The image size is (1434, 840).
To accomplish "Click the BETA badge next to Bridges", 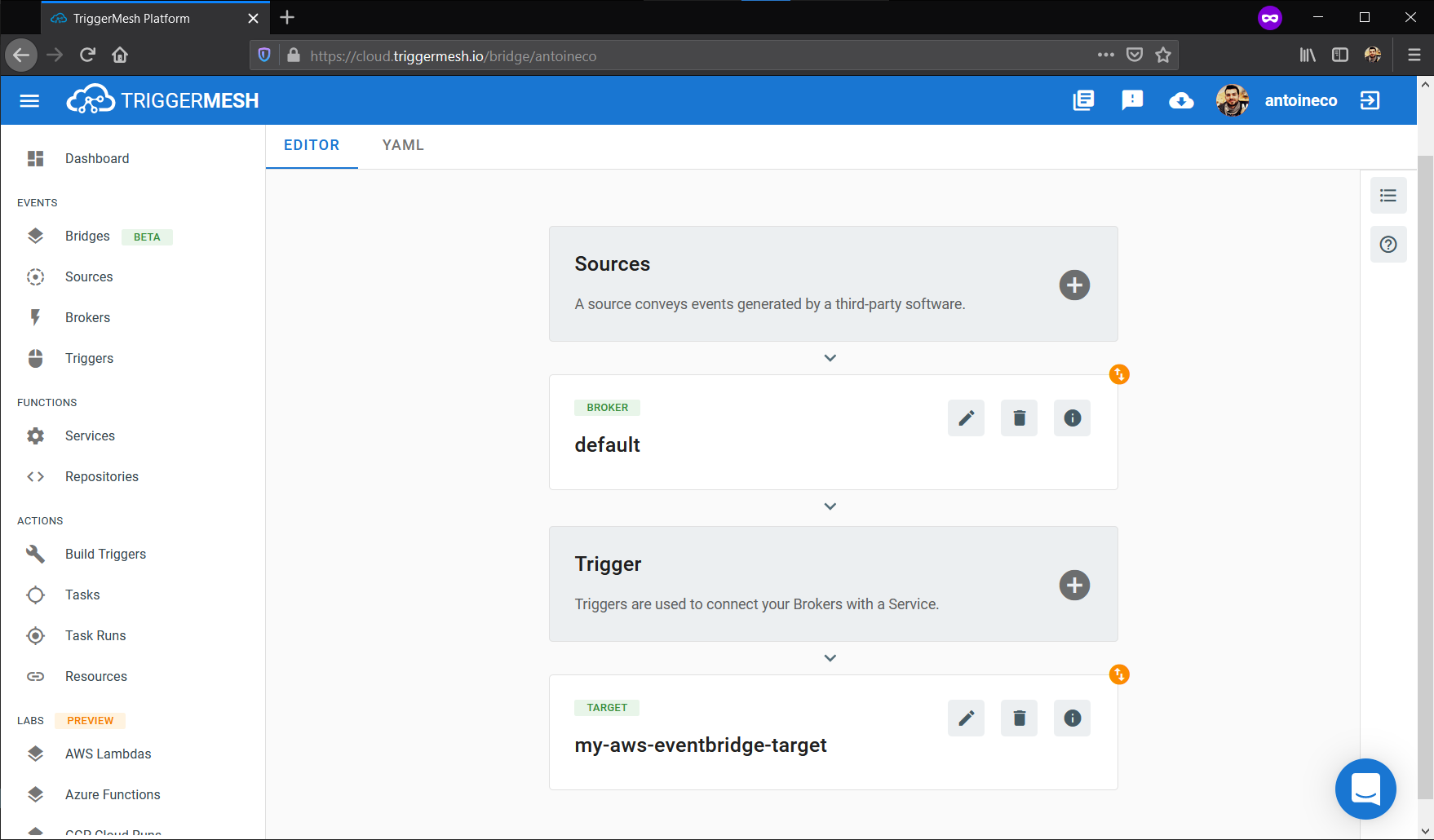I will (147, 237).
